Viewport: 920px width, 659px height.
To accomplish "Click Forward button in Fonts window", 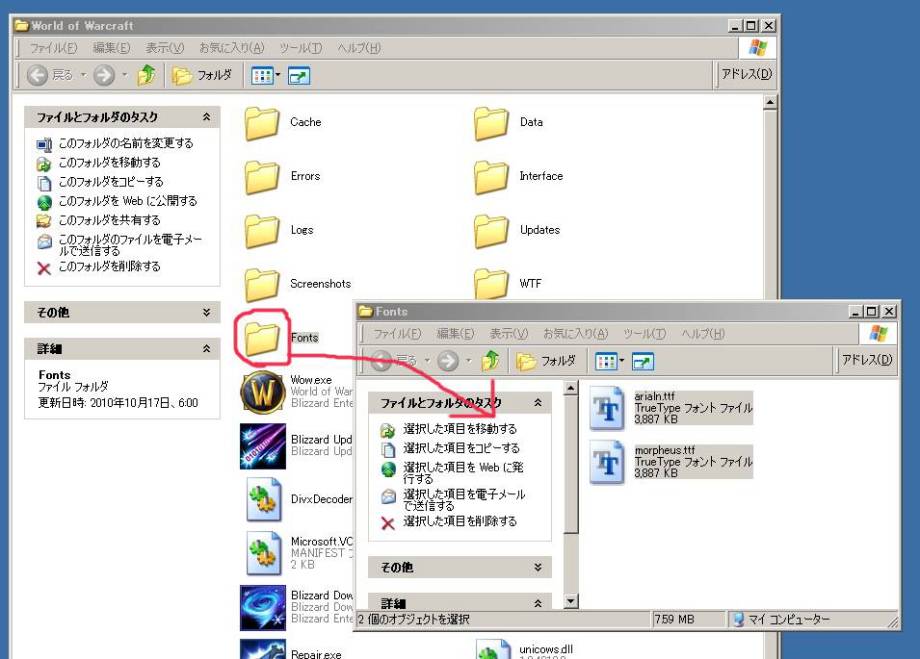I will pyautogui.click(x=448, y=361).
